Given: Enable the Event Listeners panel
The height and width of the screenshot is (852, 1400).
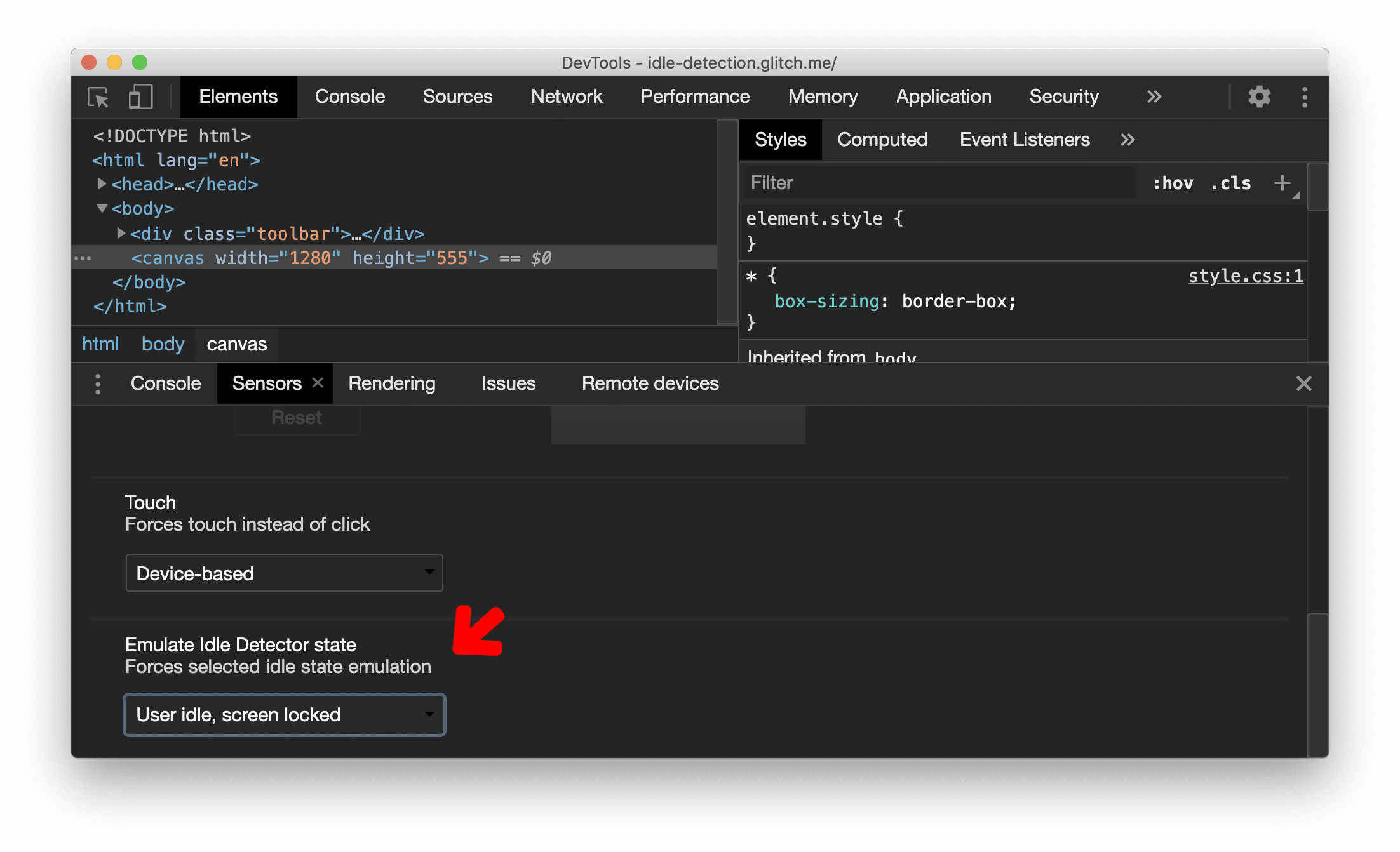Looking at the screenshot, I should 1024,139.
